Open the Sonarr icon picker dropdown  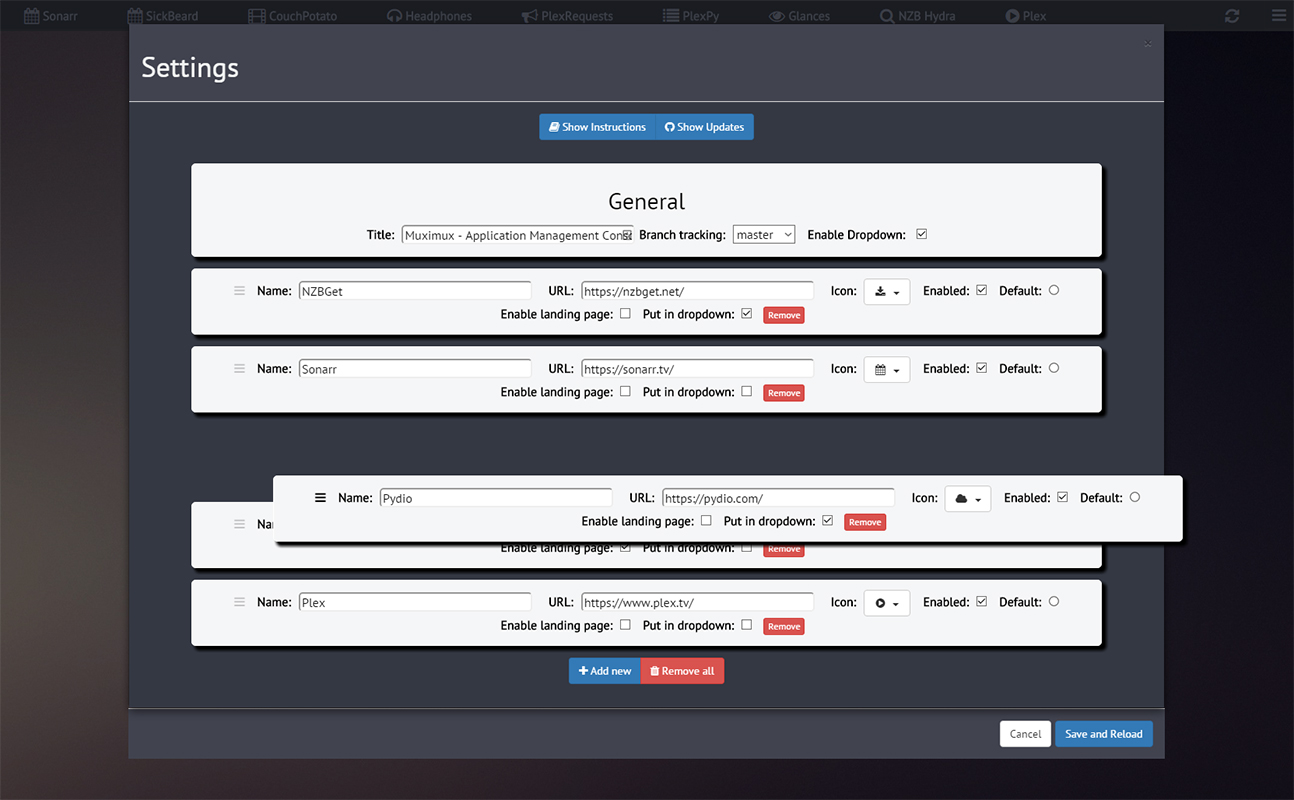[x=887, y=370]
